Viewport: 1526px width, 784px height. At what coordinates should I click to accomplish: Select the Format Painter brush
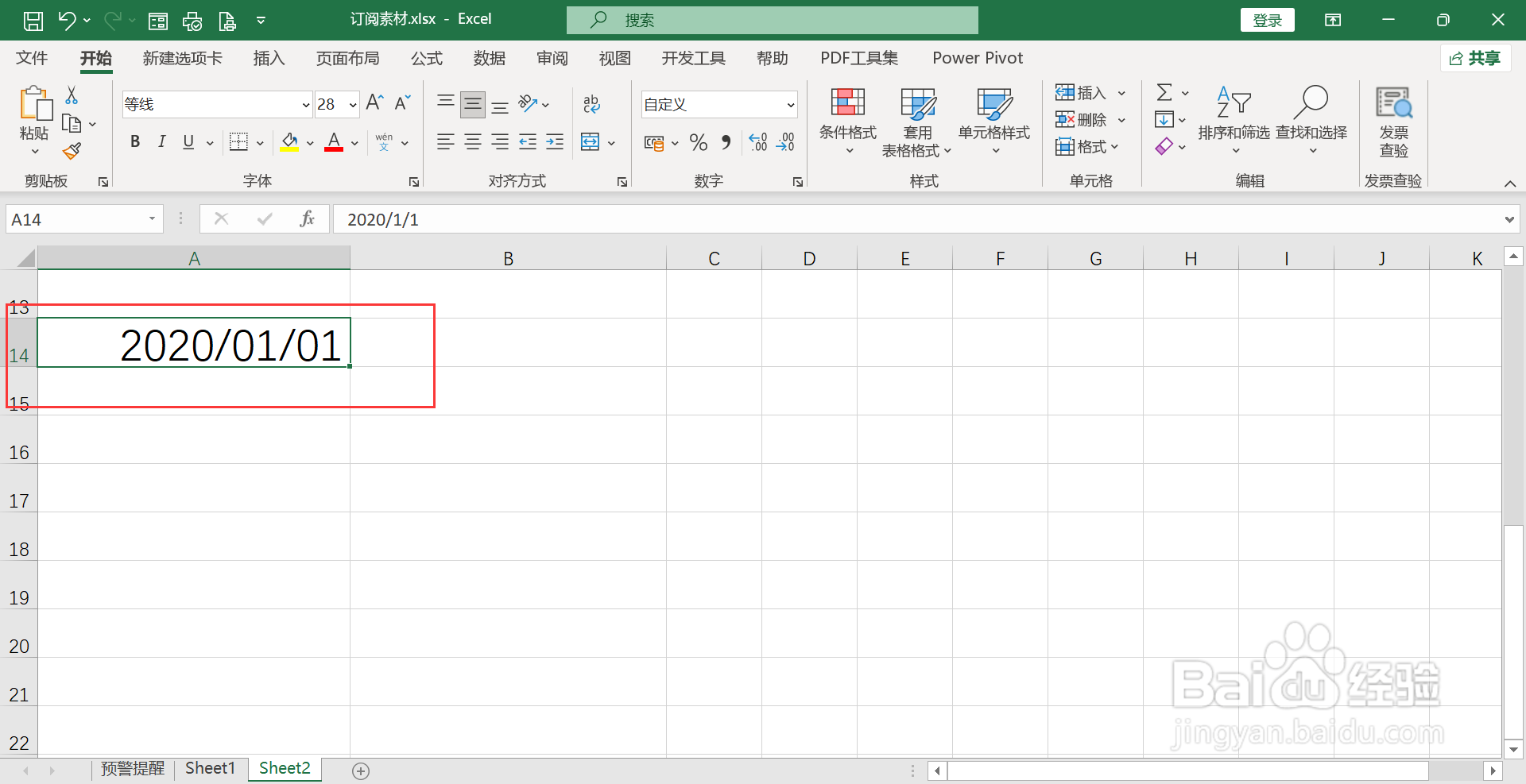[72, 151]
